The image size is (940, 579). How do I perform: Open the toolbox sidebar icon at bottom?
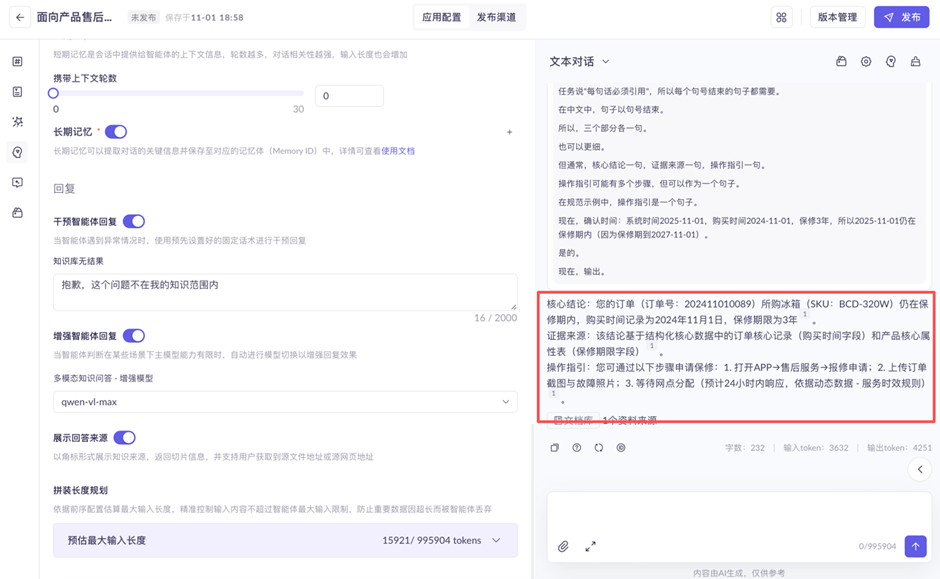tap(17, 213)
